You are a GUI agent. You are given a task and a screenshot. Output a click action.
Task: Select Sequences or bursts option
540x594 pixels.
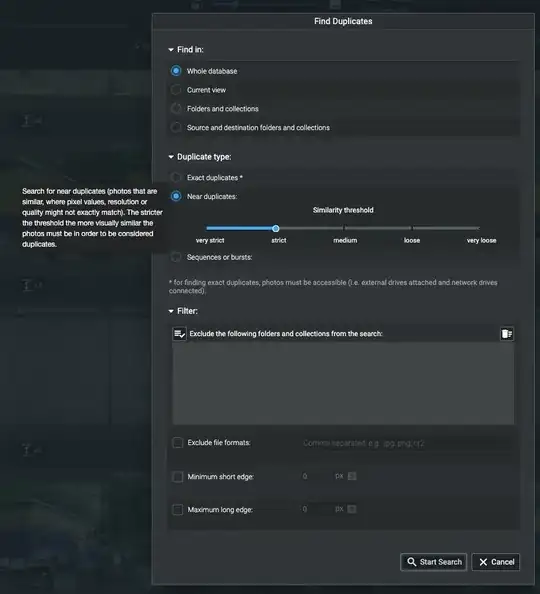176,257
